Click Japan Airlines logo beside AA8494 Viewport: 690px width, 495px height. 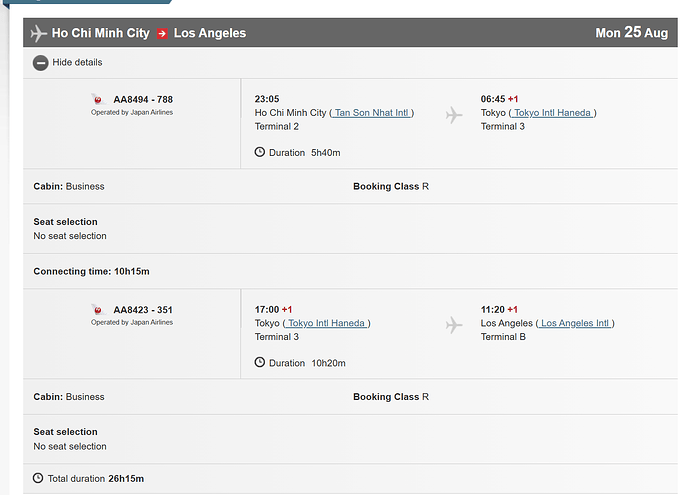click(x=98, y=99)
